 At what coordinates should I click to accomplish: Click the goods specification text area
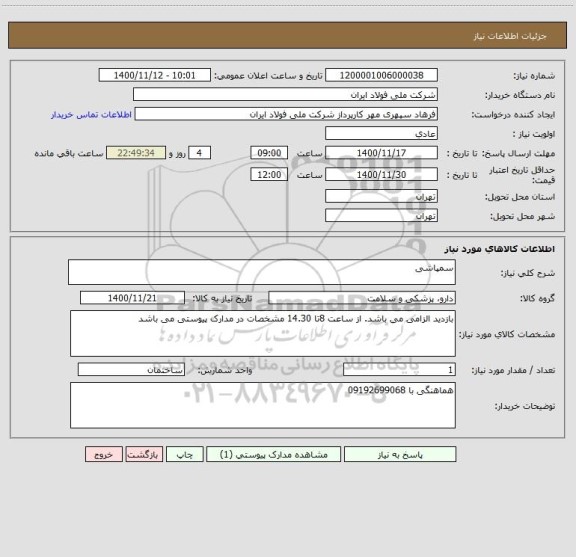tap(263, 334)
